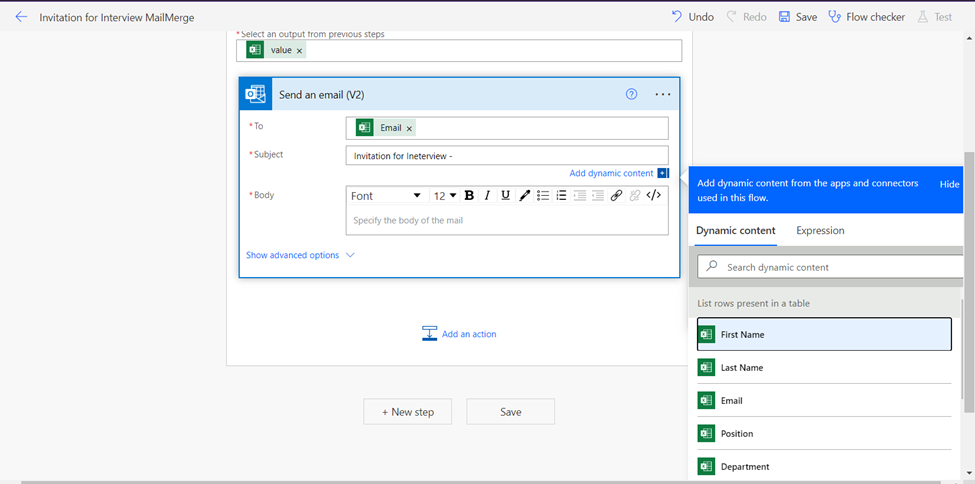The image size is (975, 484).
Task: Open the ellipsis menu of Send an email
Action: [663, 95]
